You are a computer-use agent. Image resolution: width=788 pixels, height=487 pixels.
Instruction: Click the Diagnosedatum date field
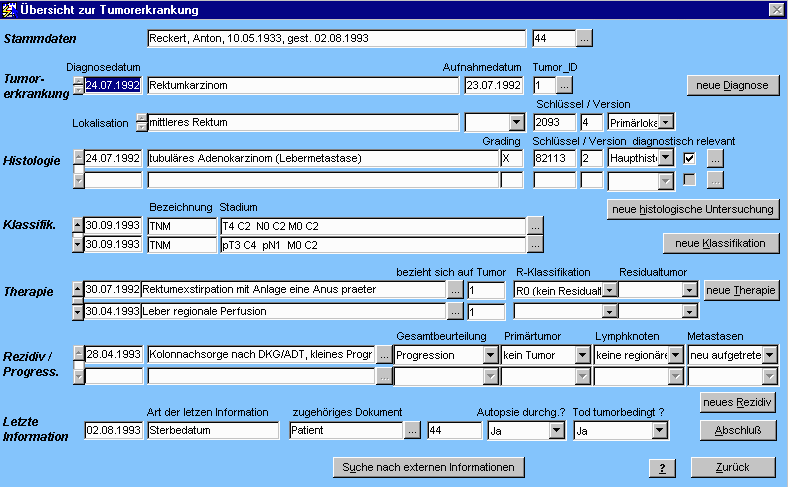(114, 86)
